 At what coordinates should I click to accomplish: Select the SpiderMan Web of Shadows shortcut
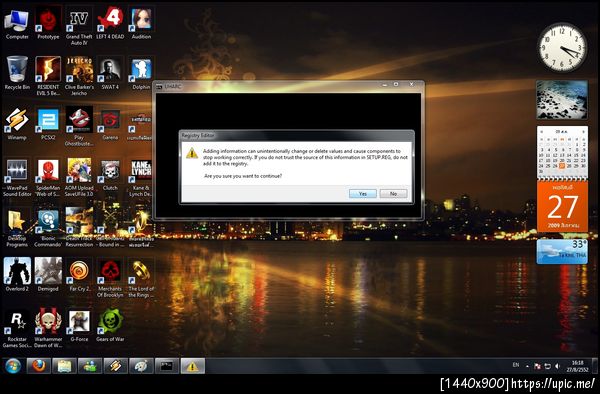(48, 177)
